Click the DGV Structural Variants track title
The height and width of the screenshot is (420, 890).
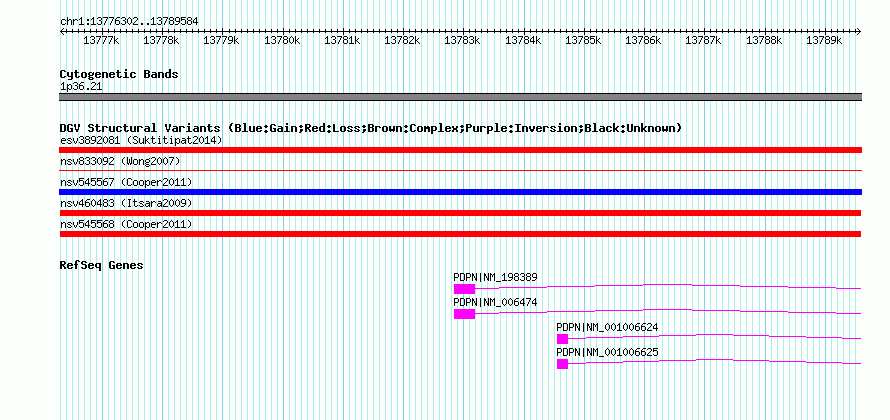click(371, 128)
